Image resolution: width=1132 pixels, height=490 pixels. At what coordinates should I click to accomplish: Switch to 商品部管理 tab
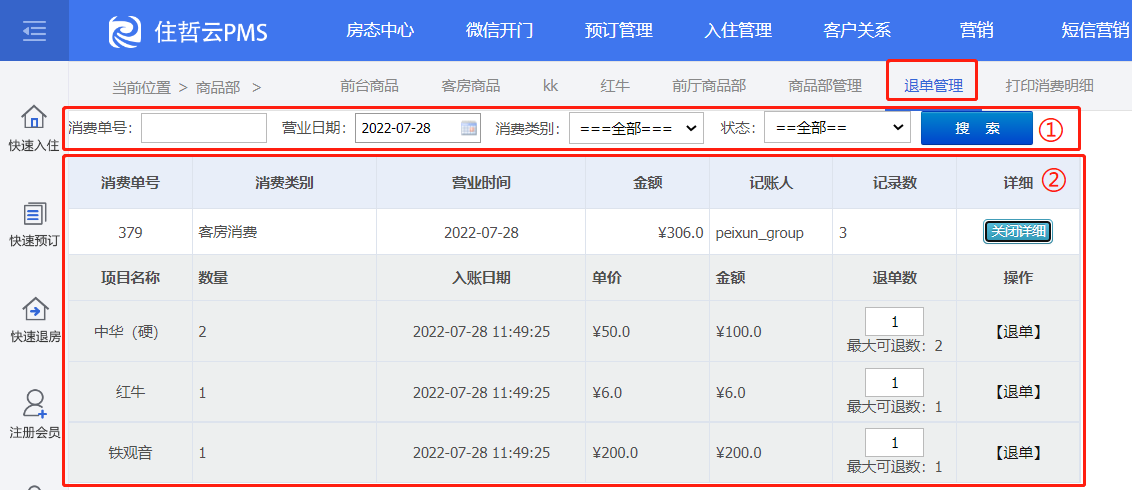825,86
